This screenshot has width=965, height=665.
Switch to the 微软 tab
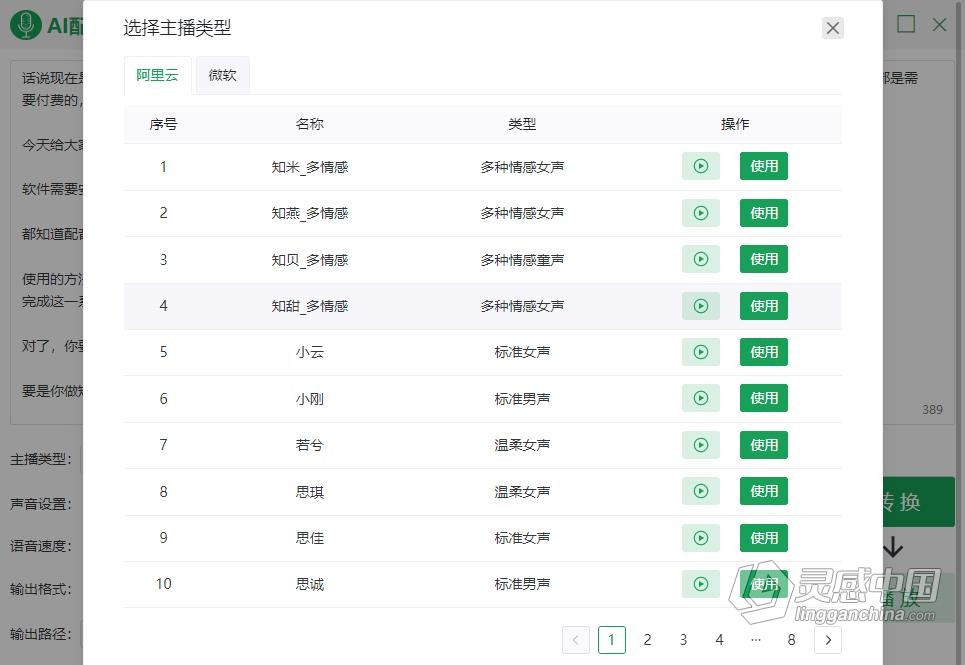click(223, 75)
